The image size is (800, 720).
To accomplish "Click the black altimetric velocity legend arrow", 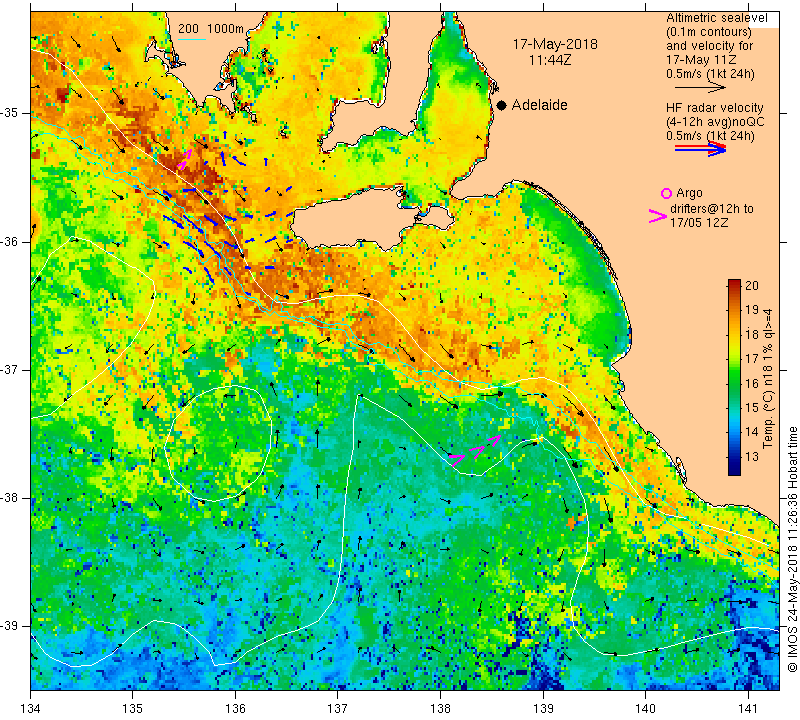I will [700, 88].
